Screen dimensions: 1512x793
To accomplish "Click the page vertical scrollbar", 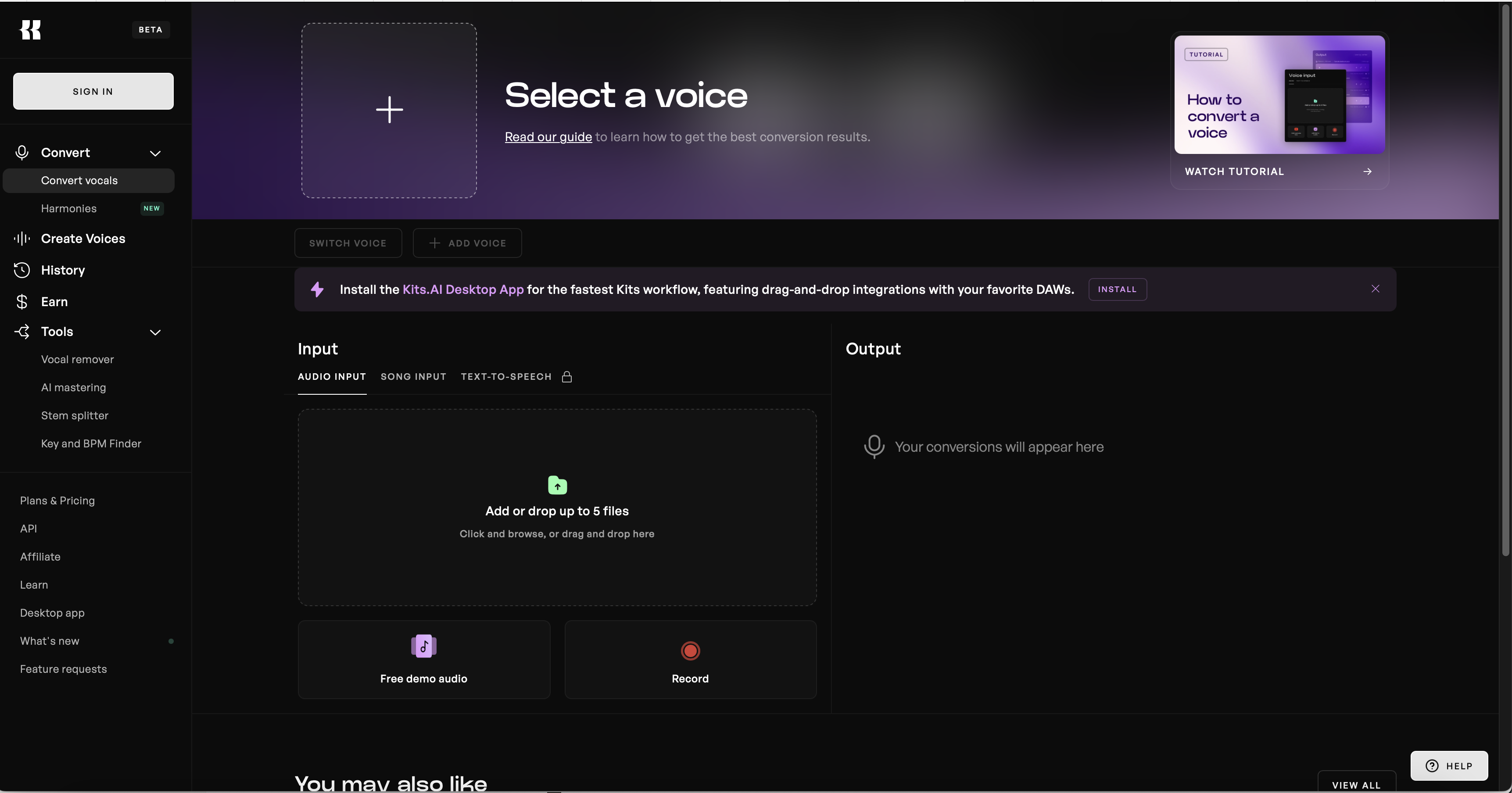I will point(1505,282).
